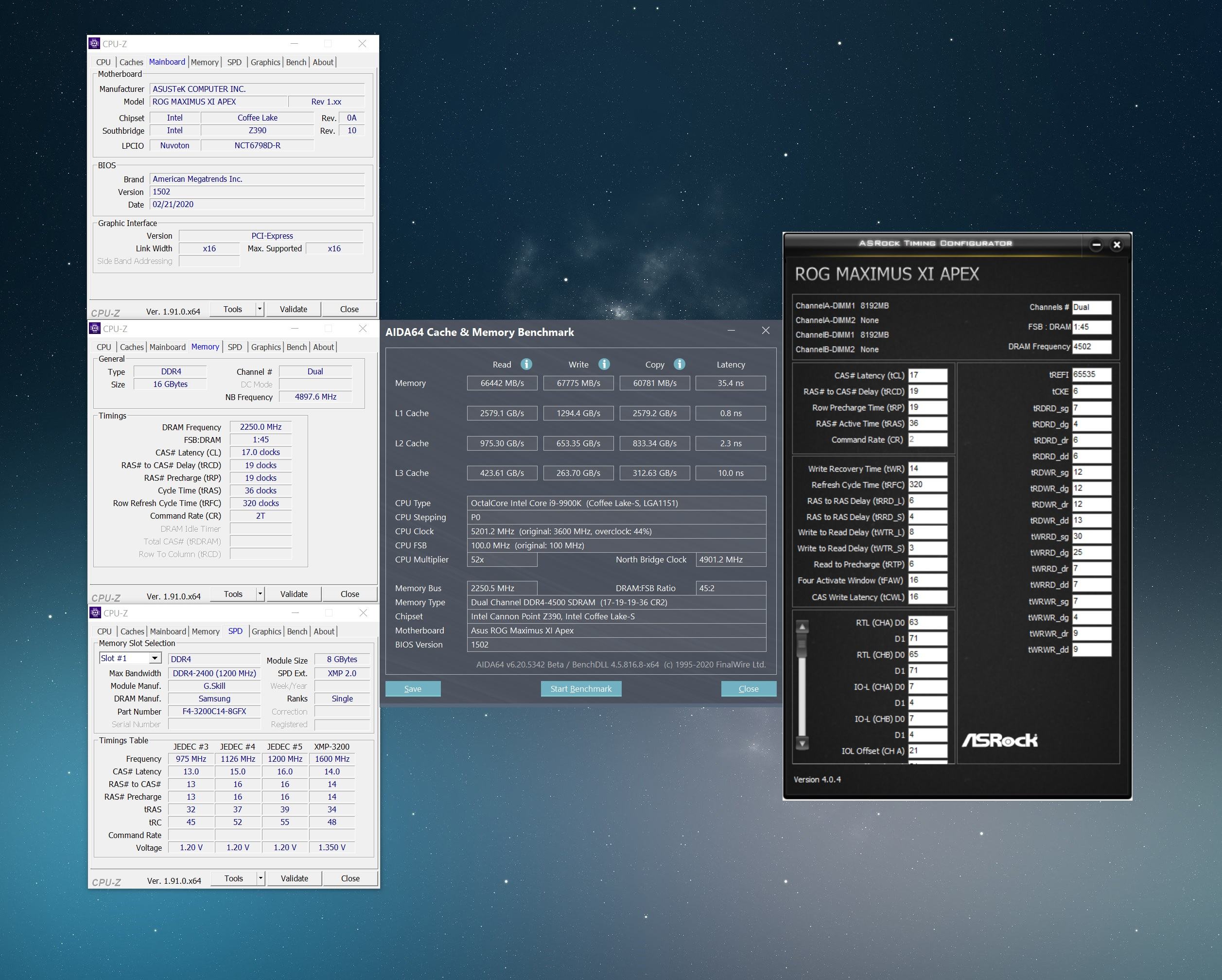
Task: Click the tWRRD_sg field showing 30
Action: click(x=1092, y=536)
